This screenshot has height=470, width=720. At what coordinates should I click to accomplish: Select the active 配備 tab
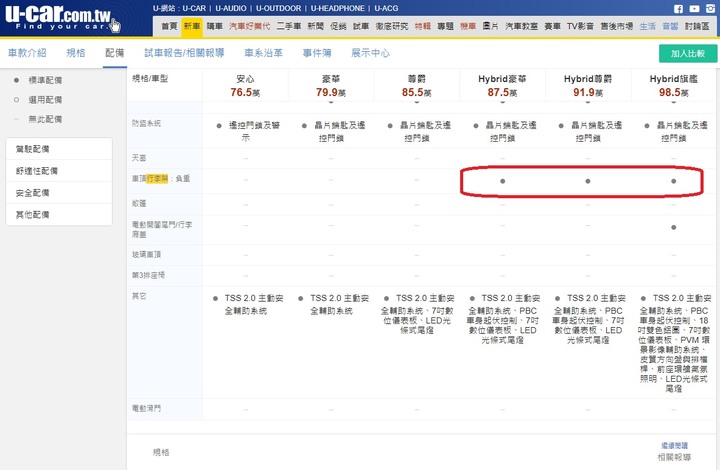click(x=115, y=53)
